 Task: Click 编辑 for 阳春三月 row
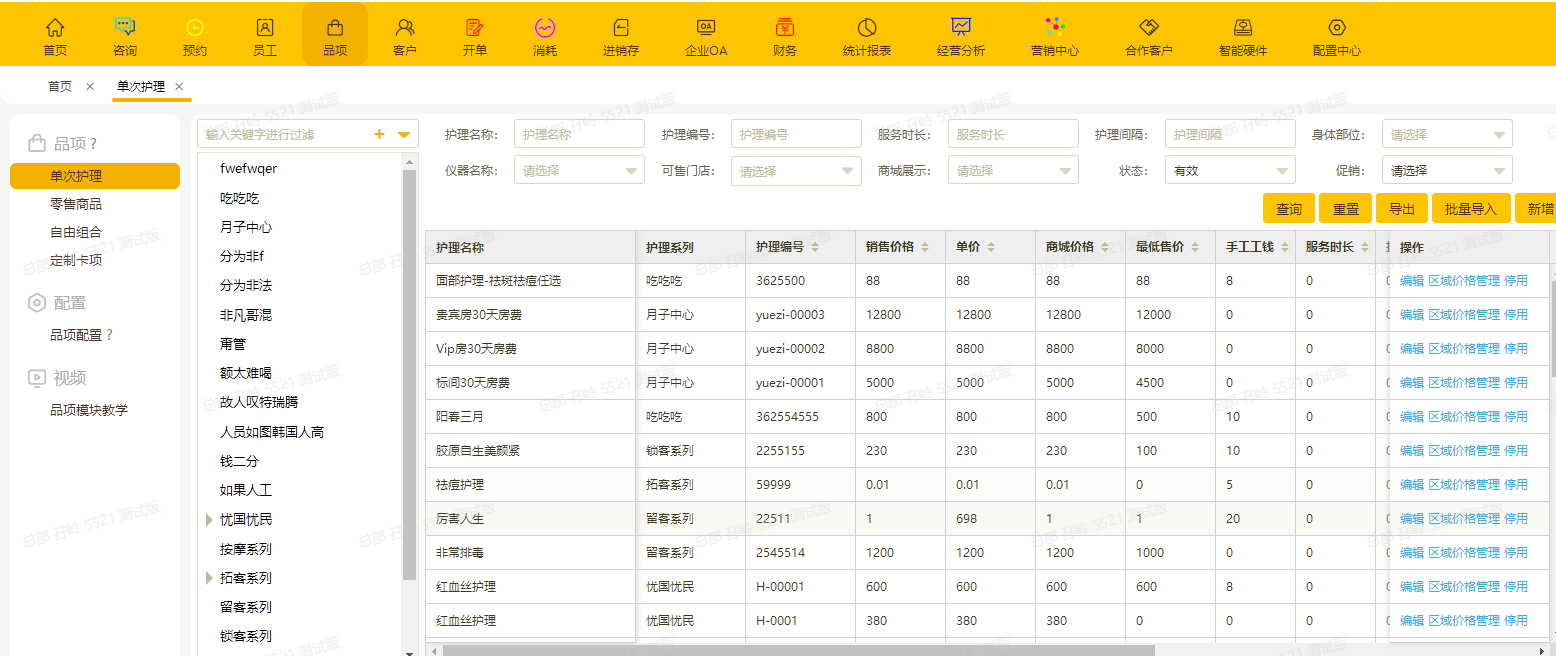pos(1412,417)
